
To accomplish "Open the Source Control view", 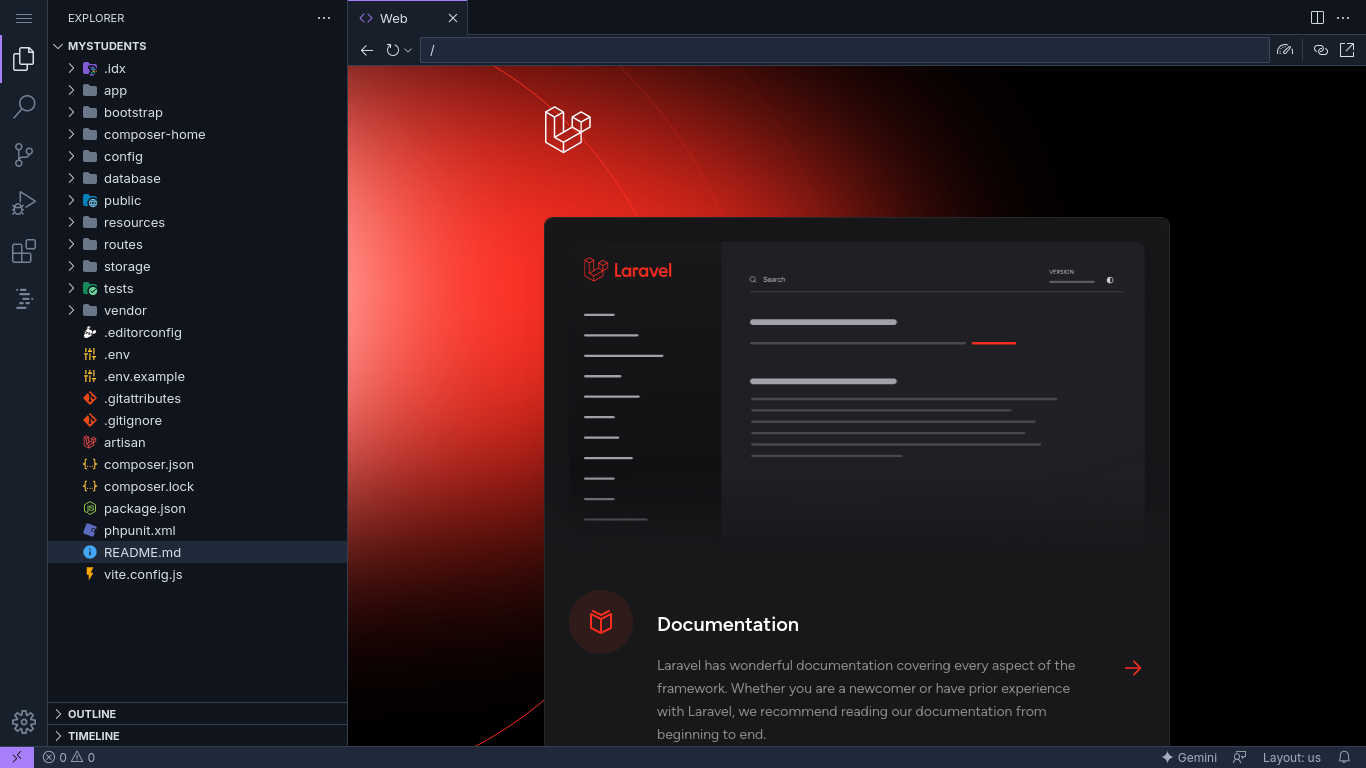I will [24, 155].
